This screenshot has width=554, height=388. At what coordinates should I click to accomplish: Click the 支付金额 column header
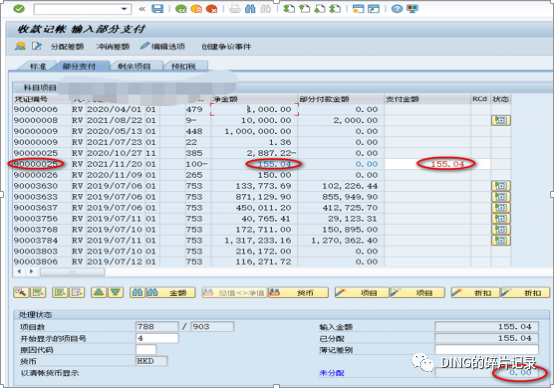coord(428,99)
